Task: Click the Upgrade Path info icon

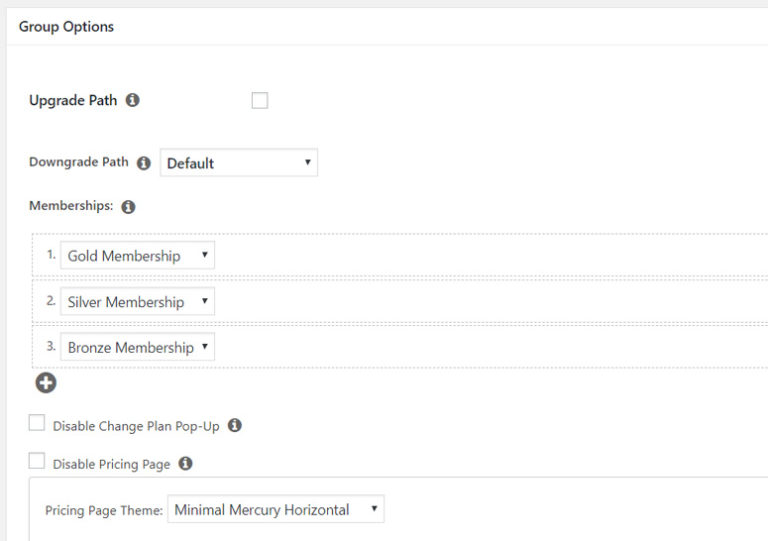Action: pyautogui.click(x=133, y=101)
